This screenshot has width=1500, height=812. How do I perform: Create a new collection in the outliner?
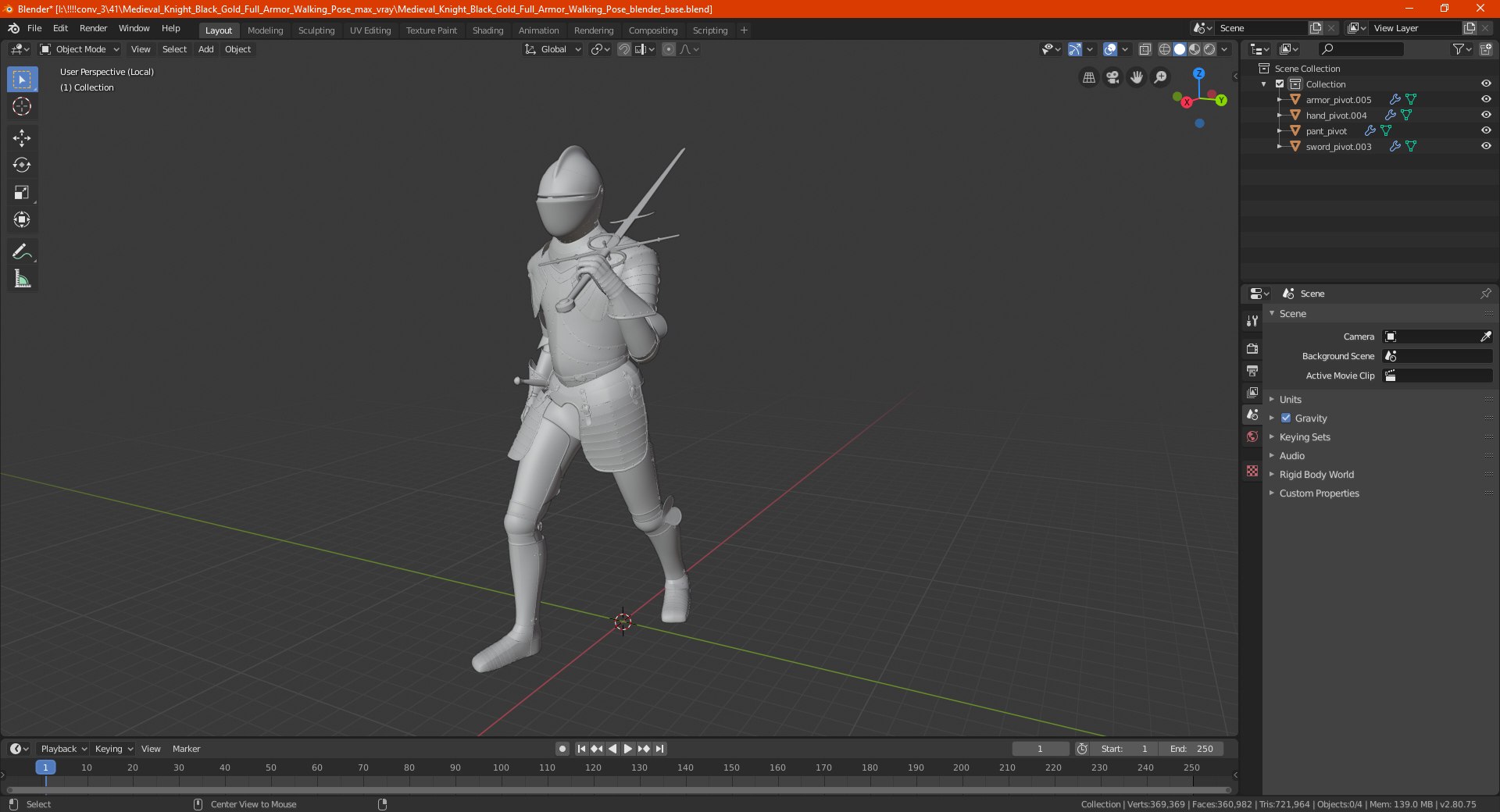tap(1486, 49)
